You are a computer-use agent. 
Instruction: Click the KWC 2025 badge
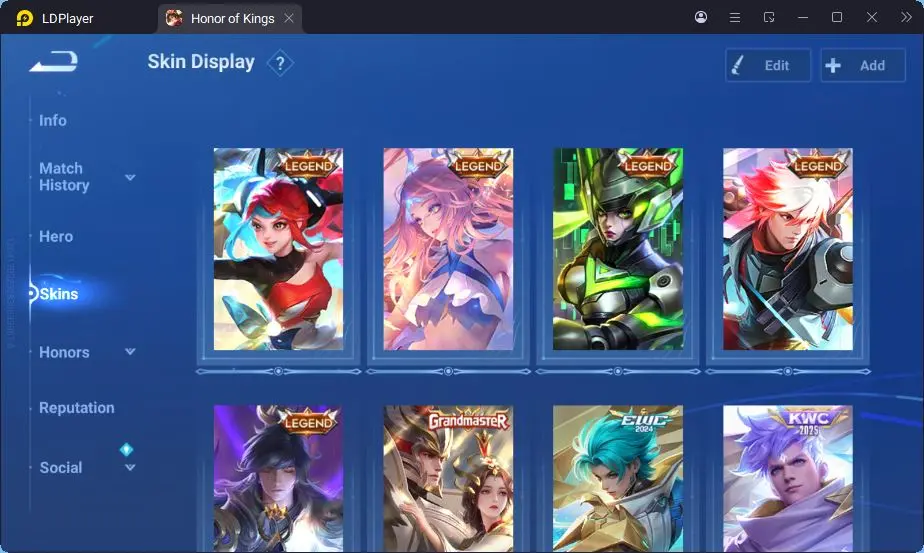click(x=808, y=422)
